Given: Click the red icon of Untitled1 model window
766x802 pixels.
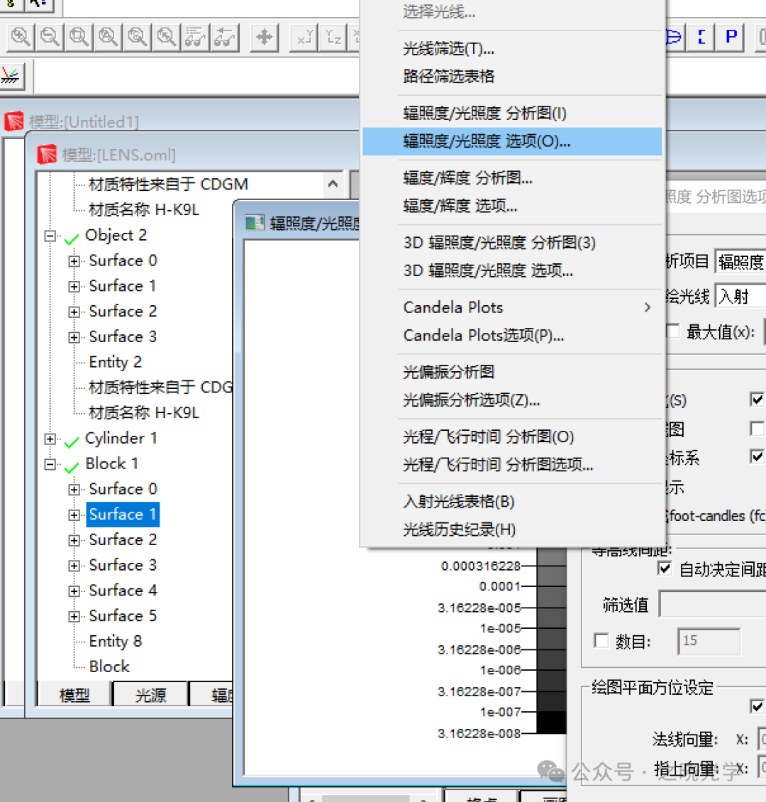Looking at the screenshot, I should pyautogui.click(x=14, y=122).
